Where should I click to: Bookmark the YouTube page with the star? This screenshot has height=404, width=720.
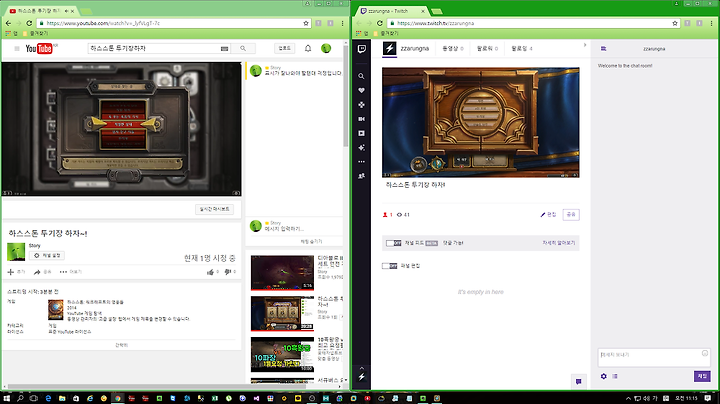306,23
